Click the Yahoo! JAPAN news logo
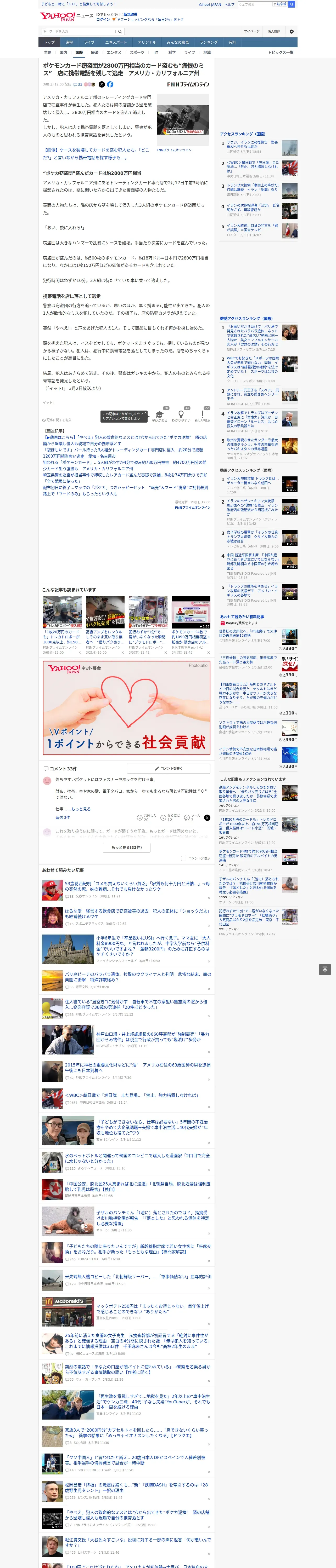Viewport: 336px width, 1568px height. point(67,16)
